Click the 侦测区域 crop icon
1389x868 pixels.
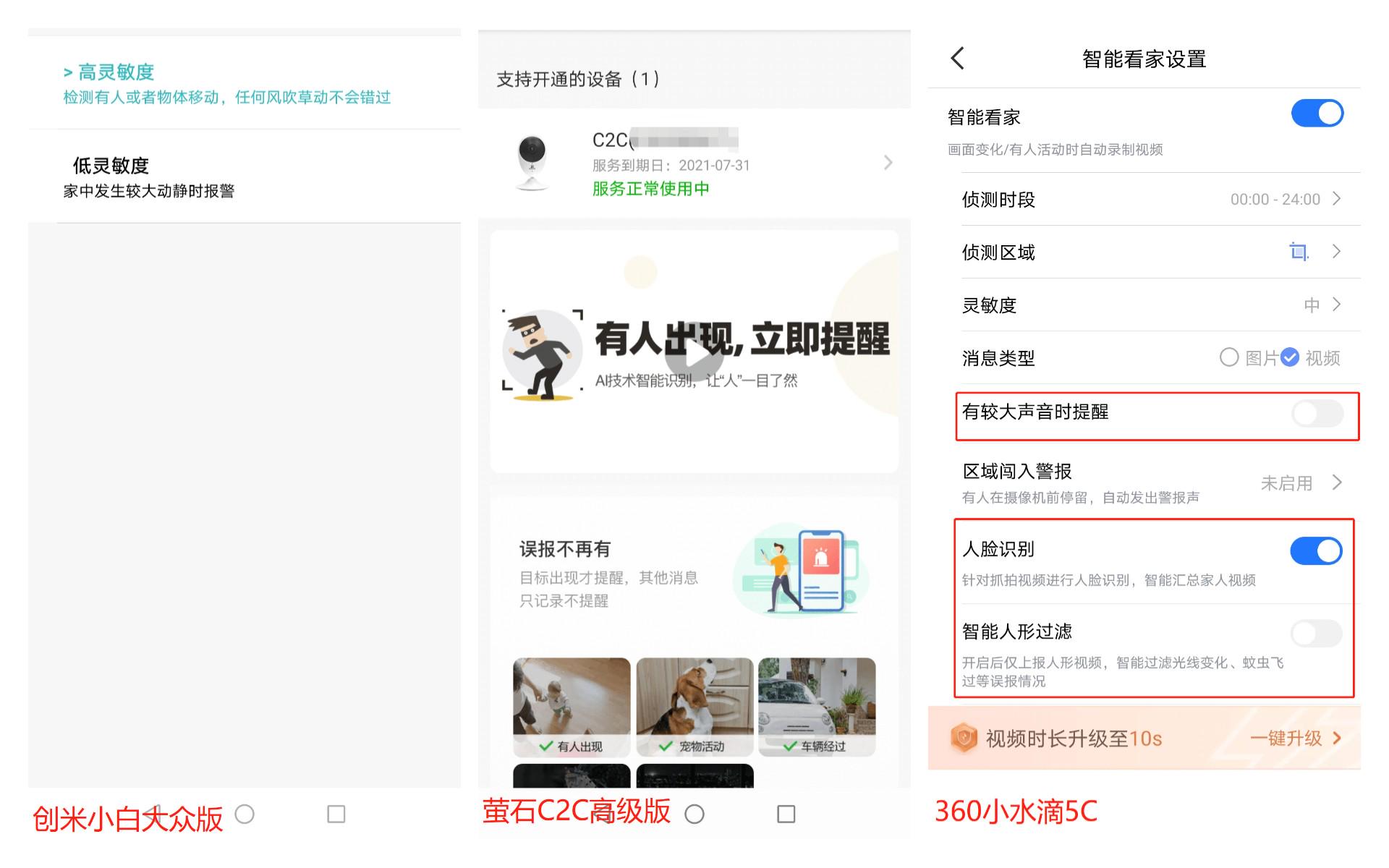click(1299, 252)
